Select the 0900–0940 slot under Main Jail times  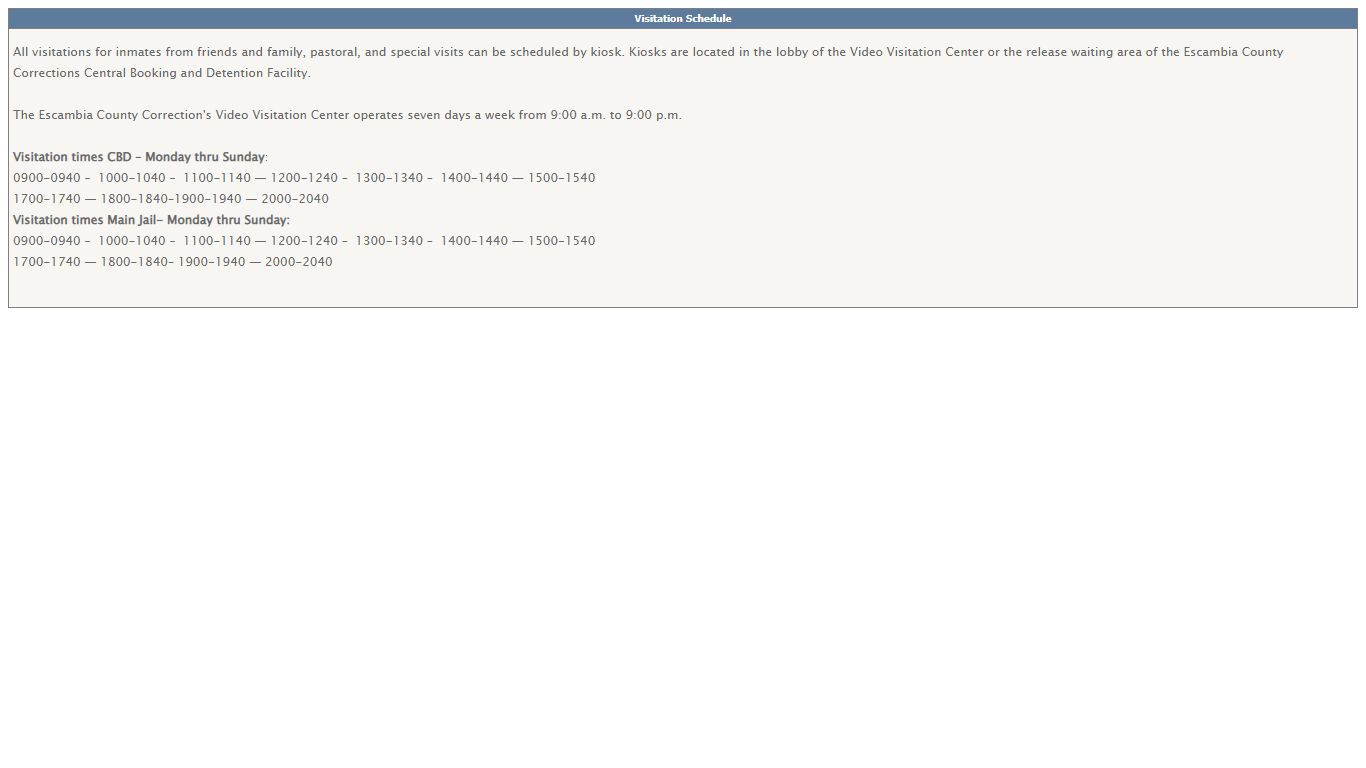tap(47, 241)
